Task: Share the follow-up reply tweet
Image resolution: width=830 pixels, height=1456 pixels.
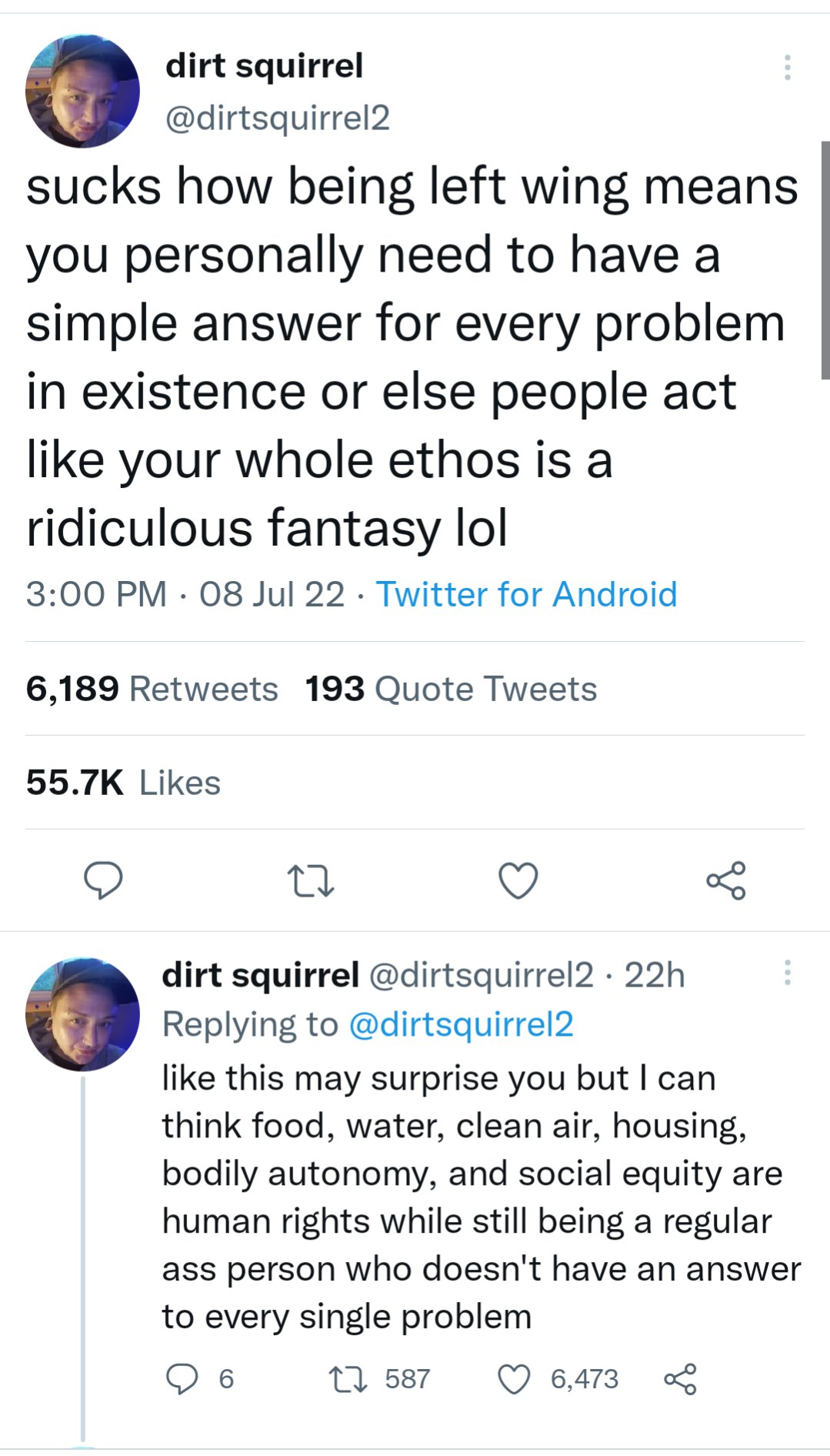Action: tap(680, 1378)
